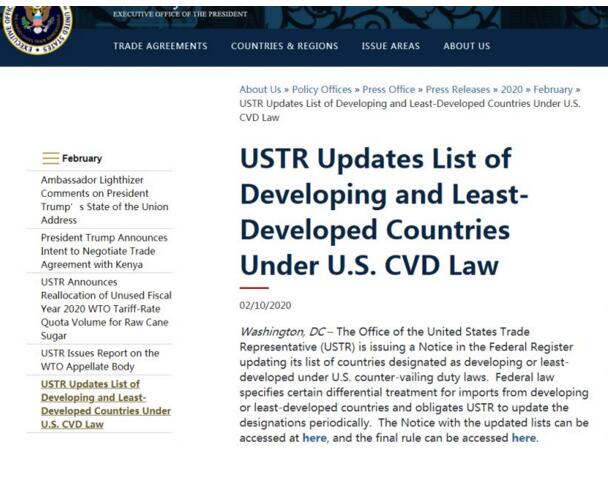The width and height of the screenshot is (608, 485).
Task: Open the About Us navigation menu
Action: (466, 46)
